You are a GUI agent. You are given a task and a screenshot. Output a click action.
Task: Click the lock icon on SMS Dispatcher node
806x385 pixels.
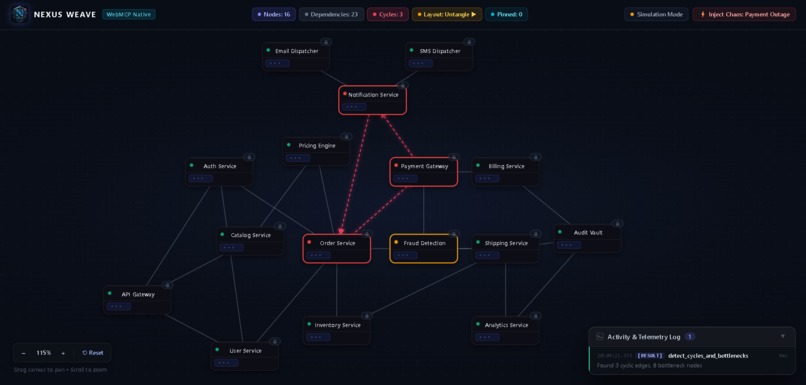click(x=469, y=42)
